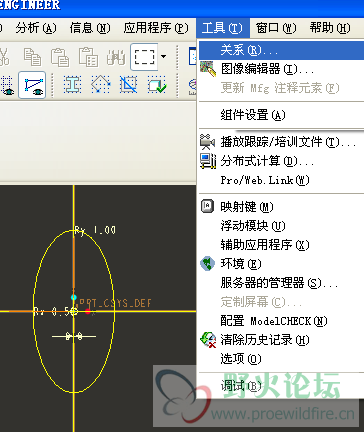Image resolution: width=364 pixels, height=432 pixels.
Task: Open the selection-box dropdown arrow
Action: (163, 57)
